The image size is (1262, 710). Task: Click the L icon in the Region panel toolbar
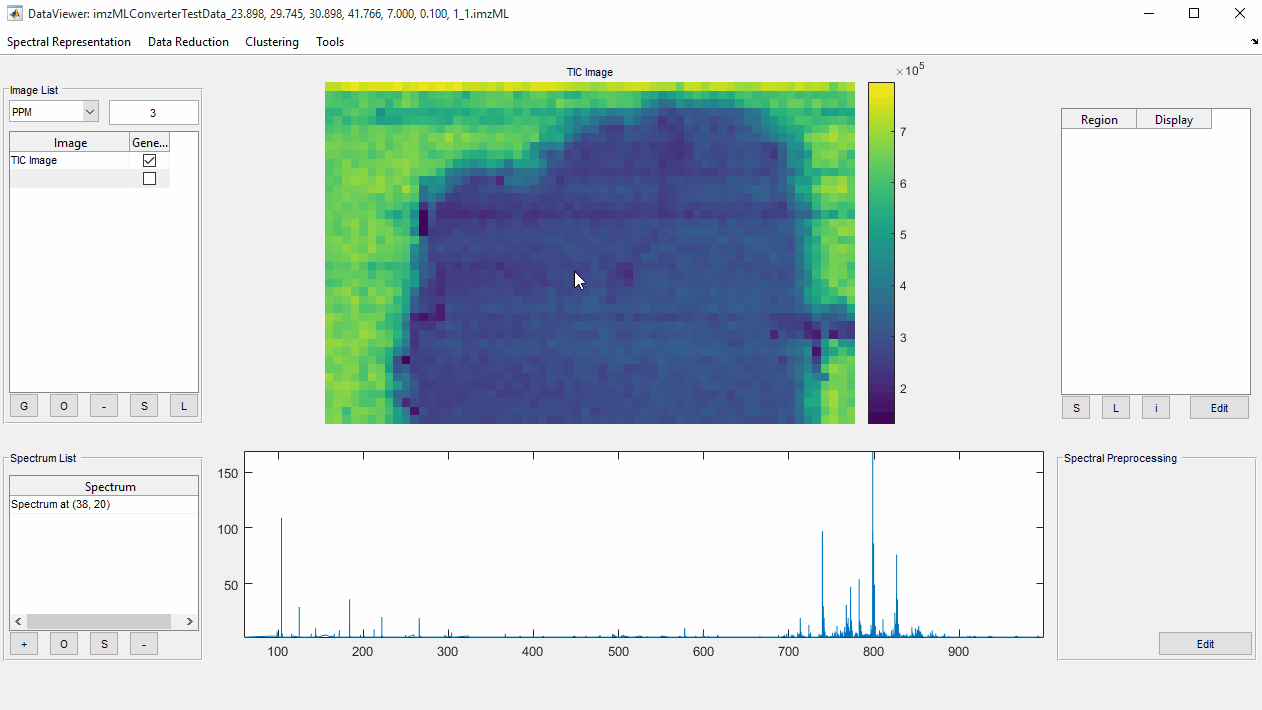(x=1115, y=407)
